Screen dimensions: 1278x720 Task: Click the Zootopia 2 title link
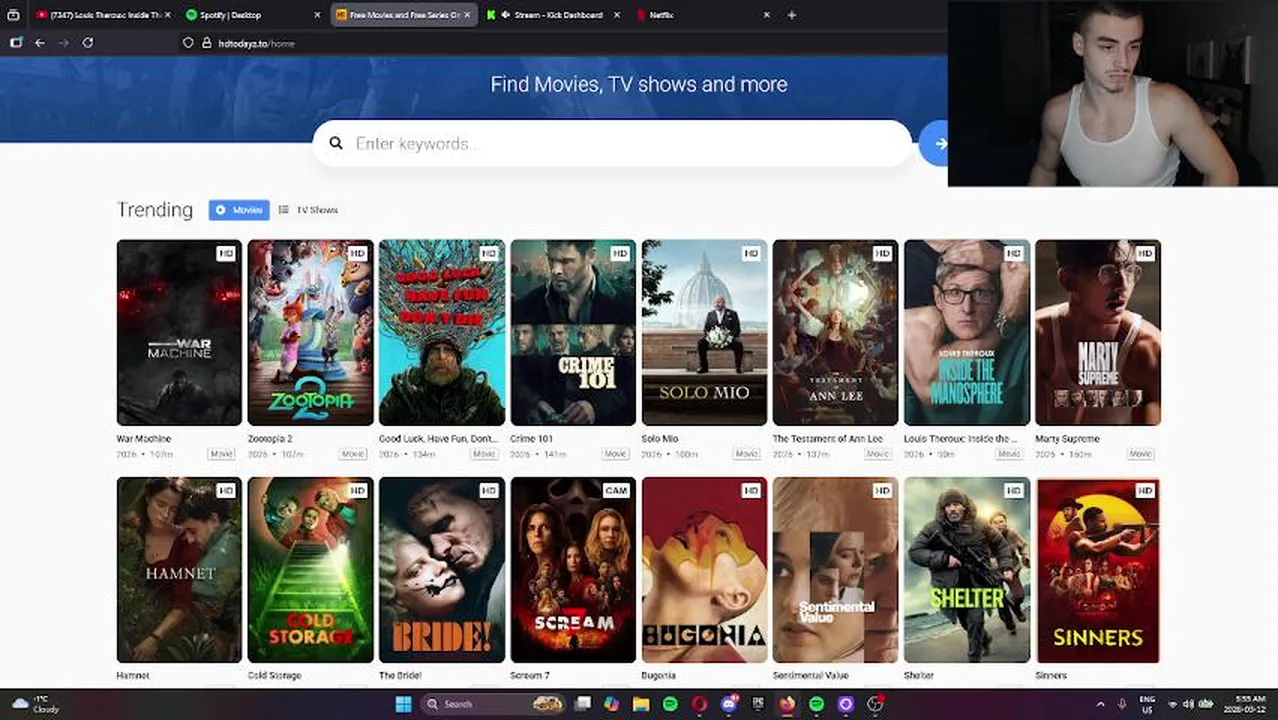[270, 439]
